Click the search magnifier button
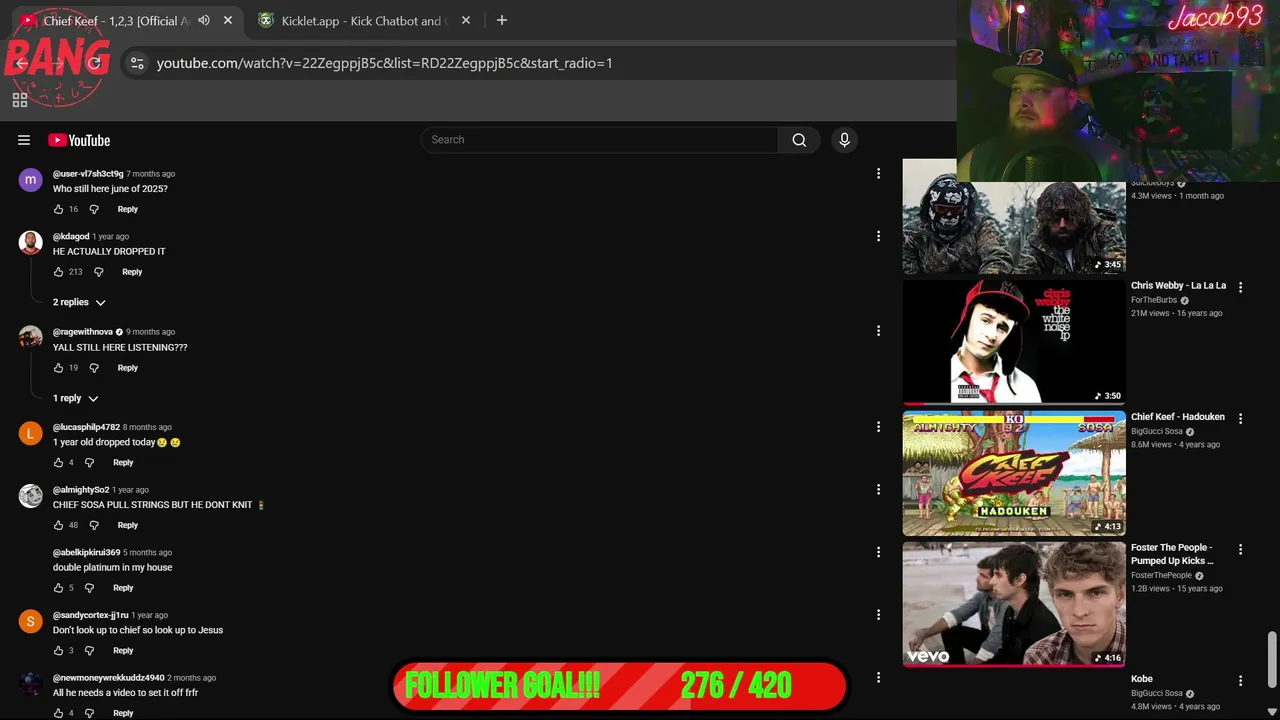The image size is (1280, 720). click(799, 140)
